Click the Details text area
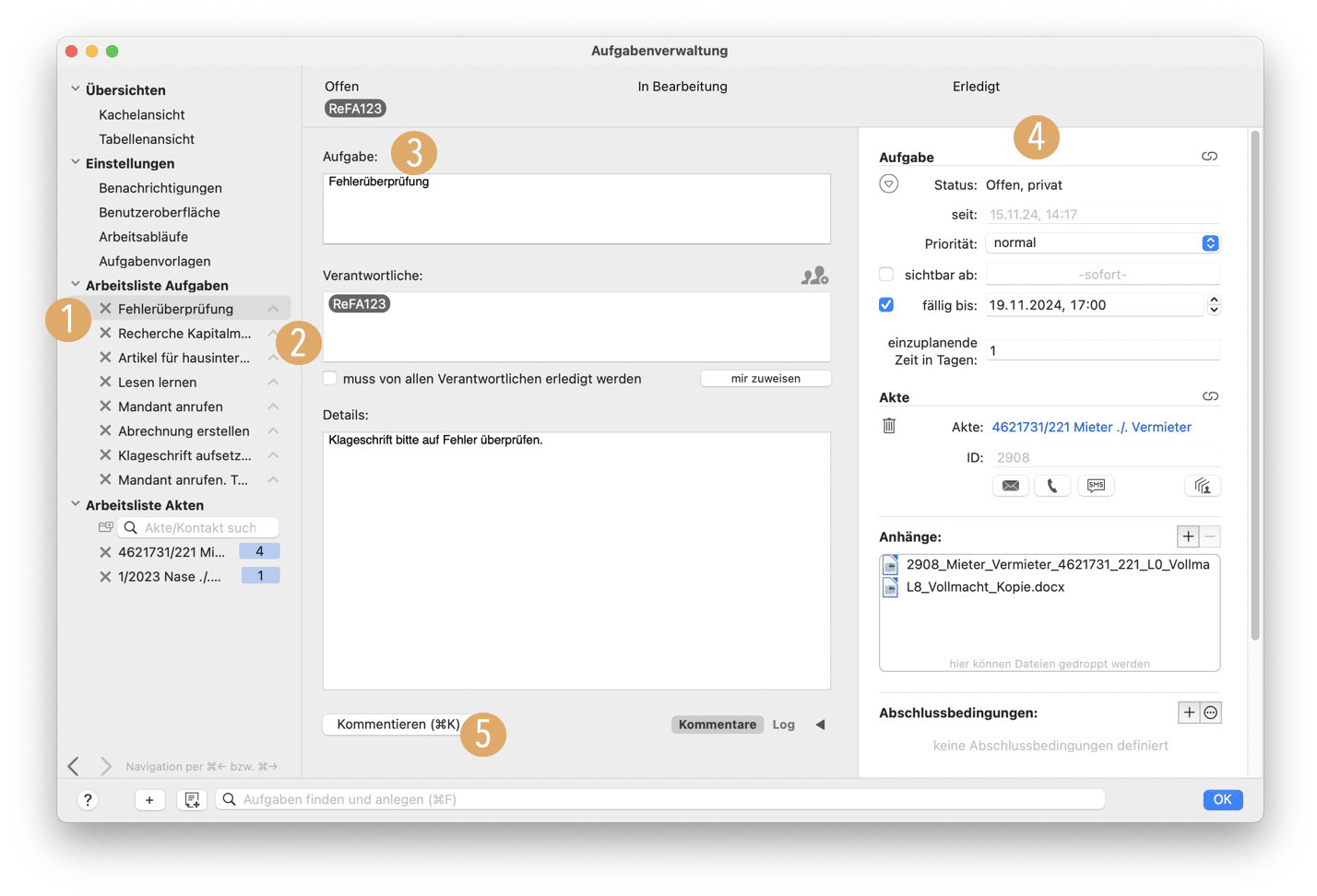Viewport: 1317px width, 896px height. point(576,560)
